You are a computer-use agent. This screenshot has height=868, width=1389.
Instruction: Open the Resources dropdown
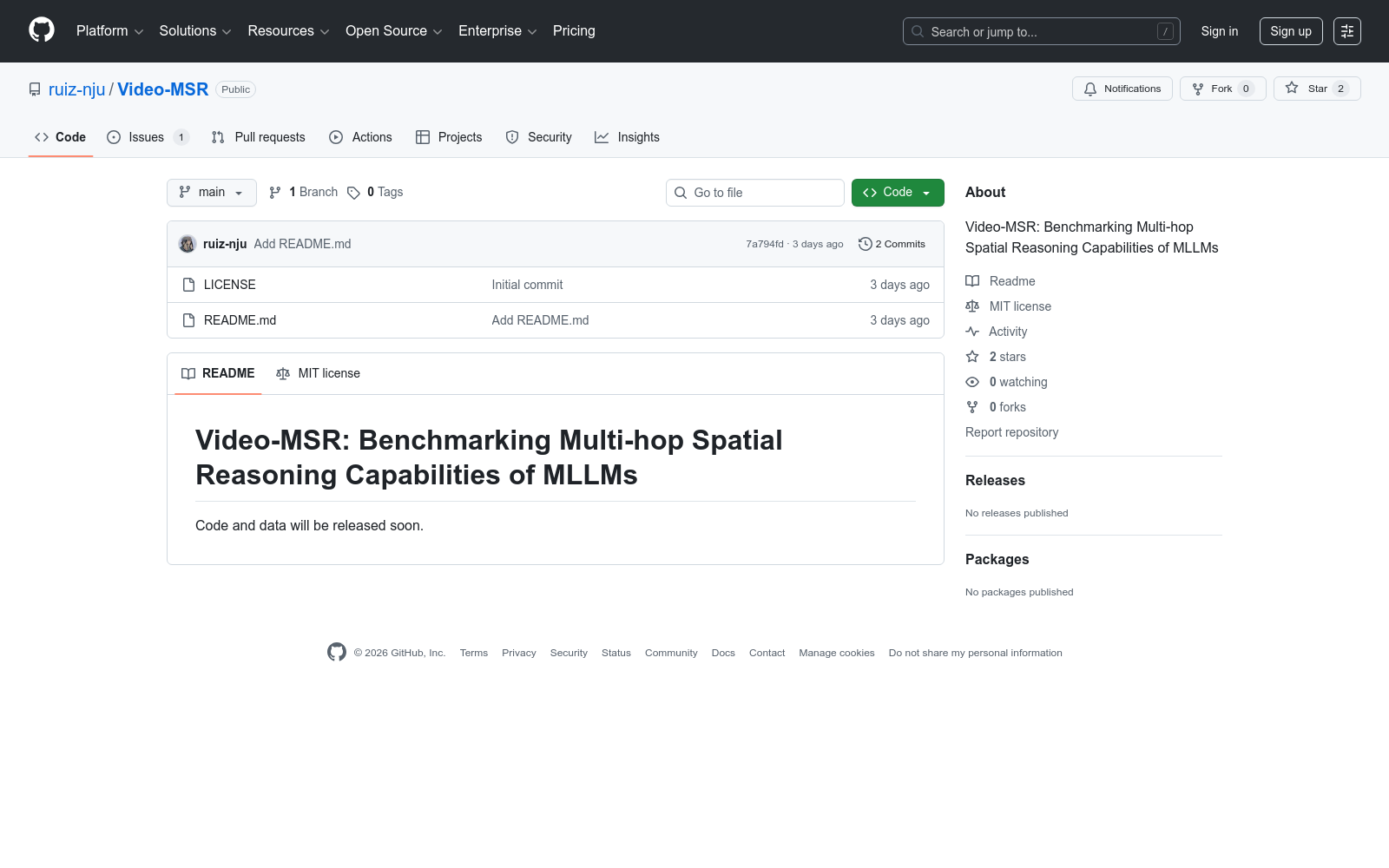(x=288, y=31)
